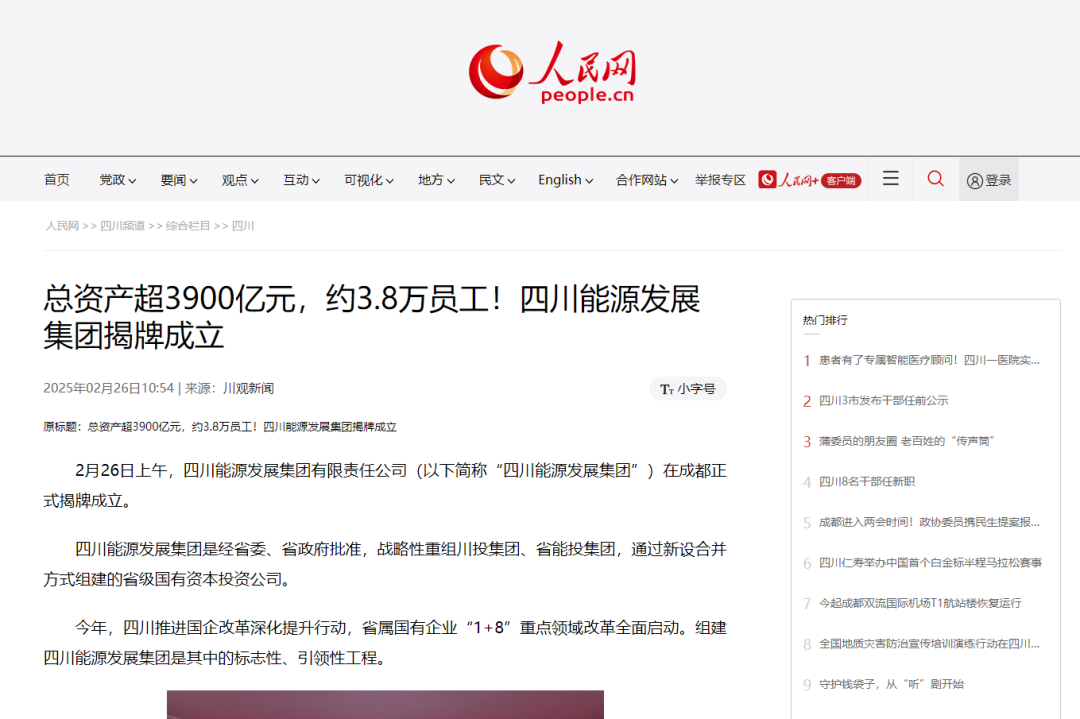
Task: Toggle the 小字号 font size button
Action: click(x=688, y=389)
